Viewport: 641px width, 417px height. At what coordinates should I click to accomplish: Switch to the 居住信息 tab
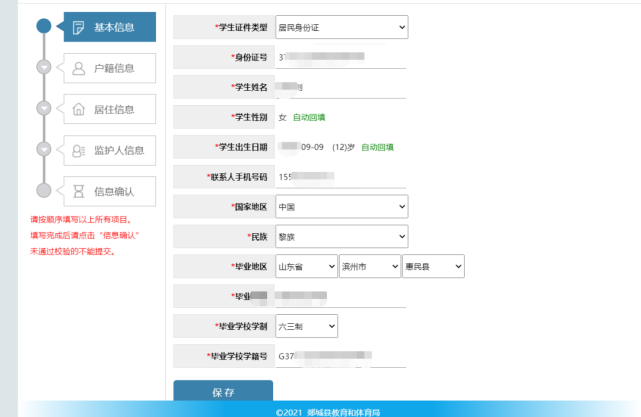pyautogui.click(x=110, y=109)
